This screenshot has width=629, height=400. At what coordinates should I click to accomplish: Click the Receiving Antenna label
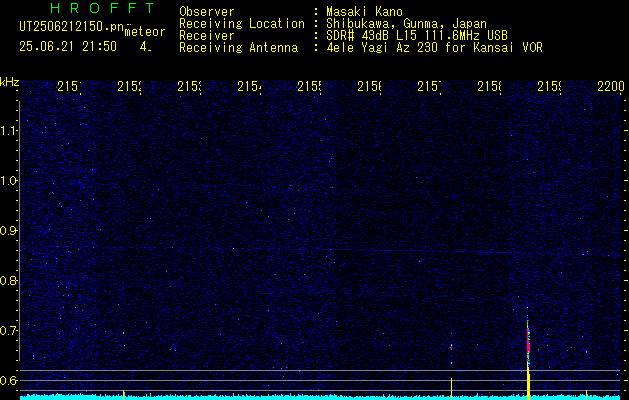(x=239, y=48)
